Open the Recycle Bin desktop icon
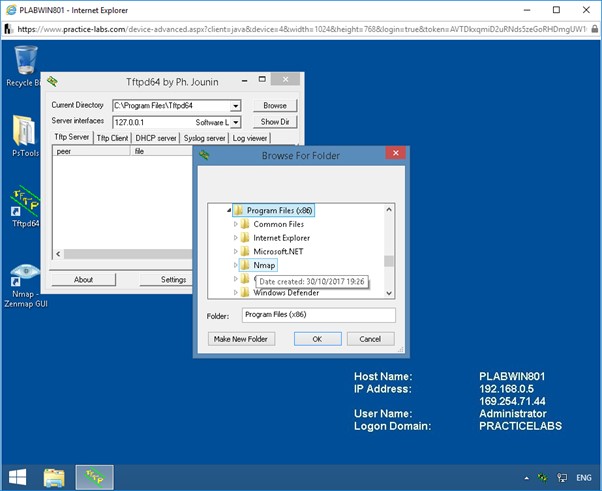602x491 pixels. tap(25, 66)
